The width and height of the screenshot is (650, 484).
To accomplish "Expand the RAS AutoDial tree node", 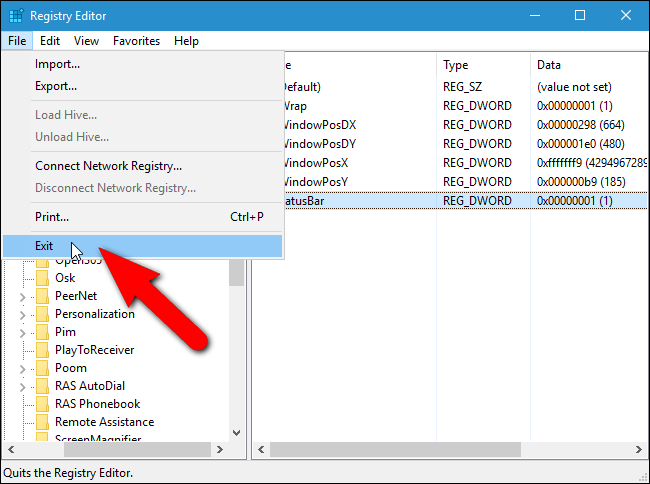I will pos(22,387).
